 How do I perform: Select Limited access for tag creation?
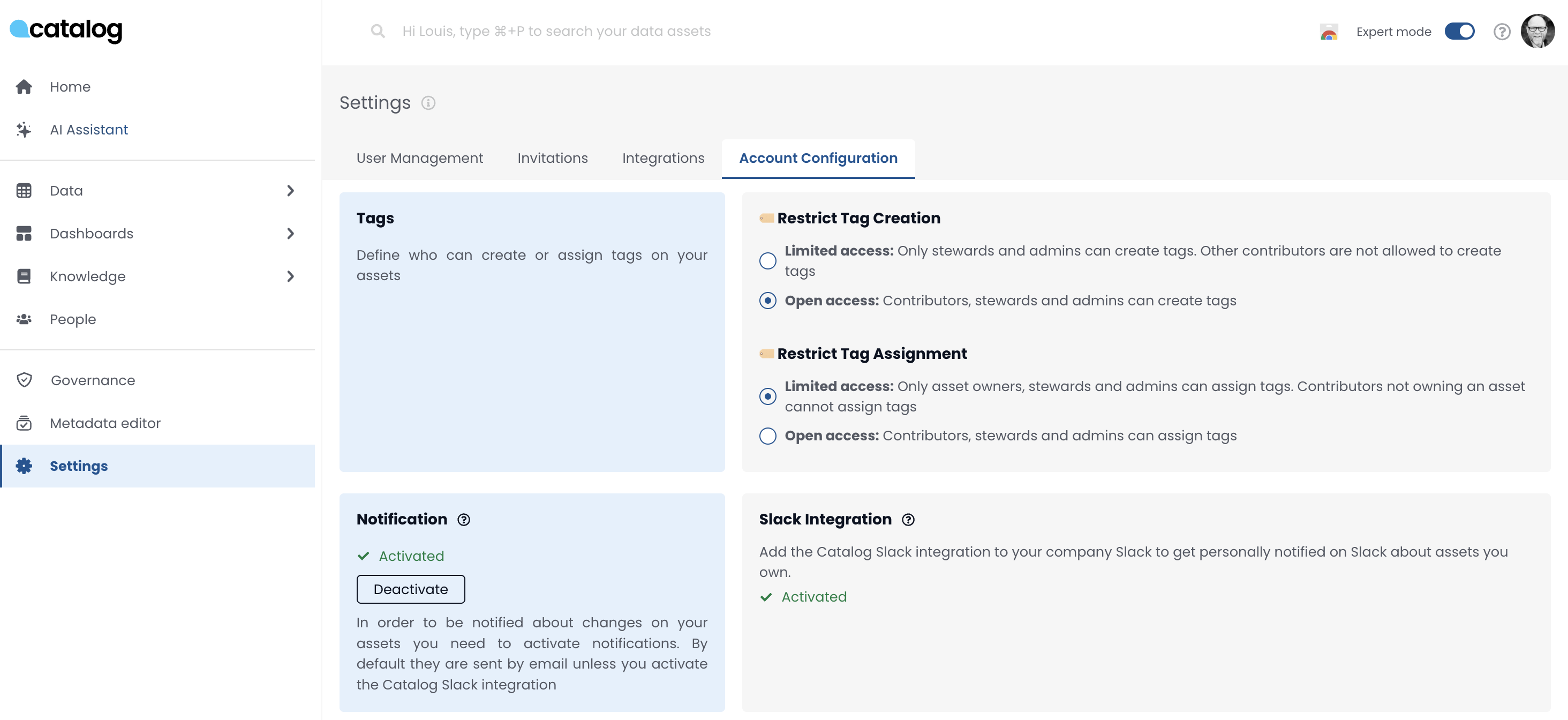(x=767, y=261)
